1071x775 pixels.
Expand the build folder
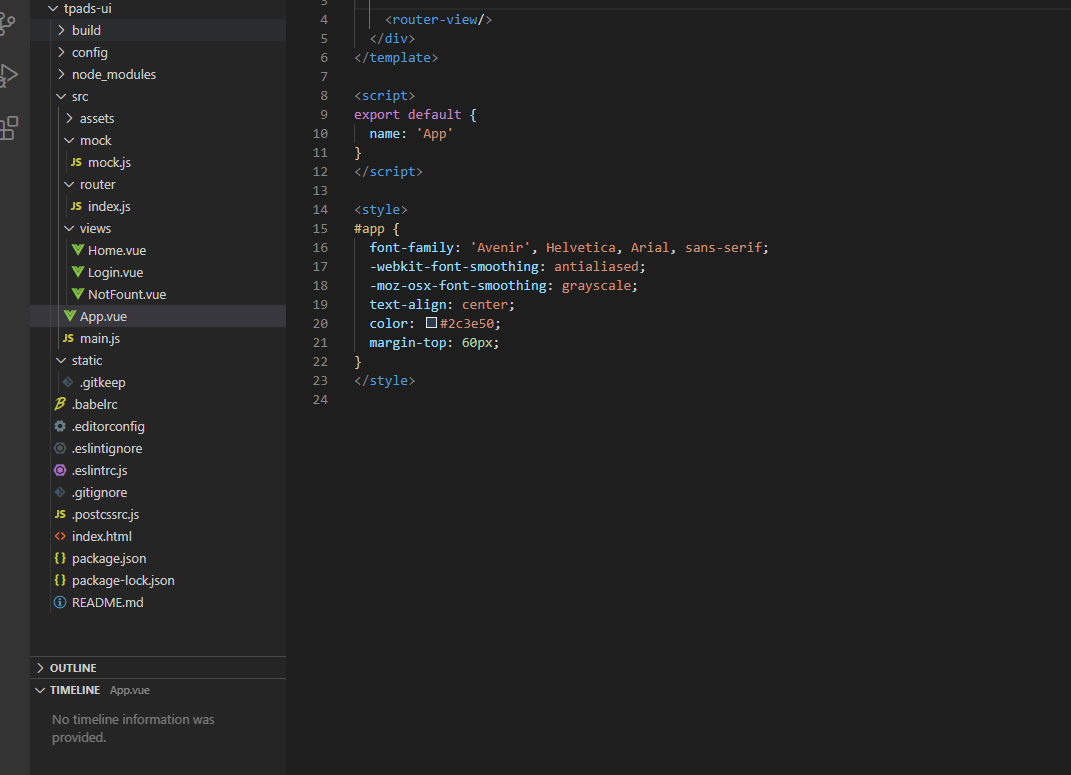coord(158,30)
